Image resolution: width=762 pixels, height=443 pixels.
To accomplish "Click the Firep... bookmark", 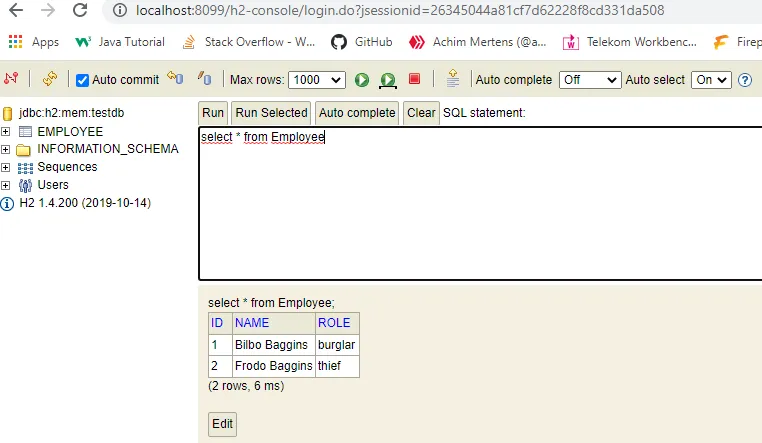I will [737, 42].
